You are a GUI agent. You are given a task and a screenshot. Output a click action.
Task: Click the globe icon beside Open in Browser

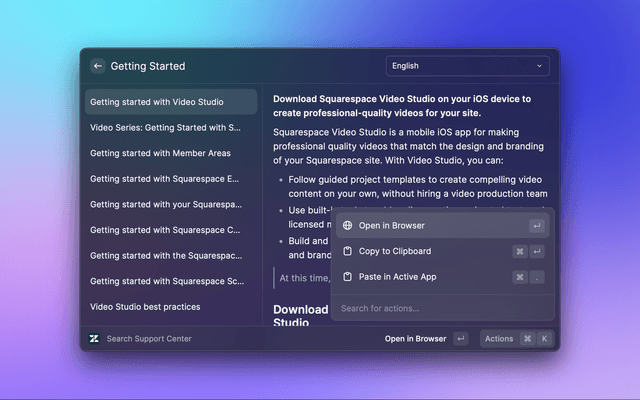coord(347,226)
